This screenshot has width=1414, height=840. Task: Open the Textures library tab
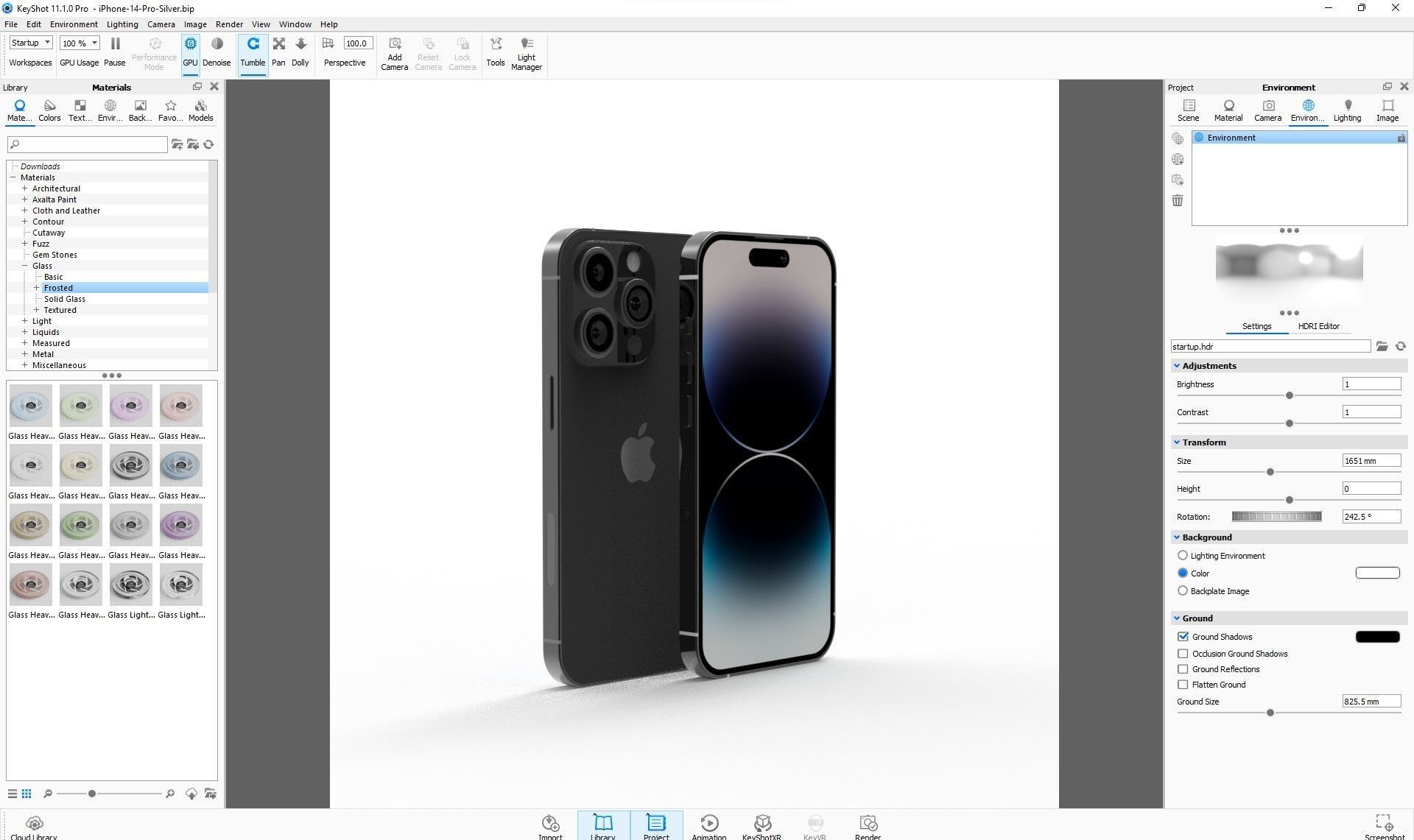click(x=80, y=110)
